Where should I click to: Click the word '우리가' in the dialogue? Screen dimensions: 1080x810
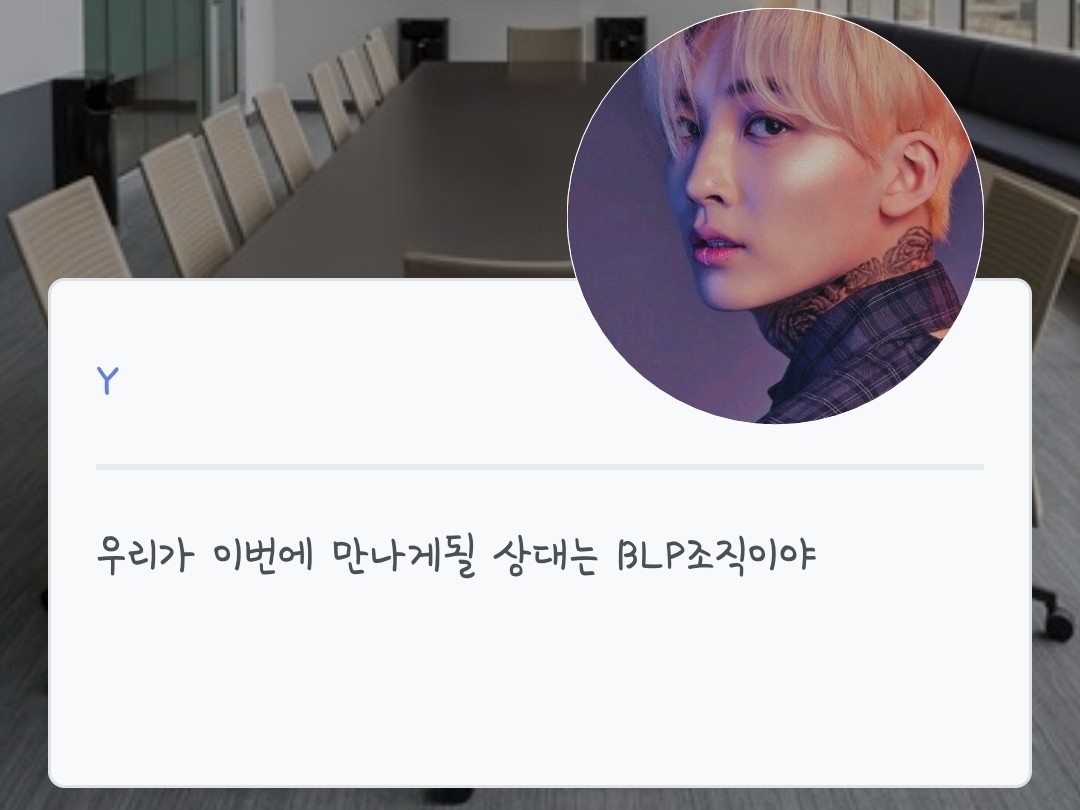click(144, 554)
